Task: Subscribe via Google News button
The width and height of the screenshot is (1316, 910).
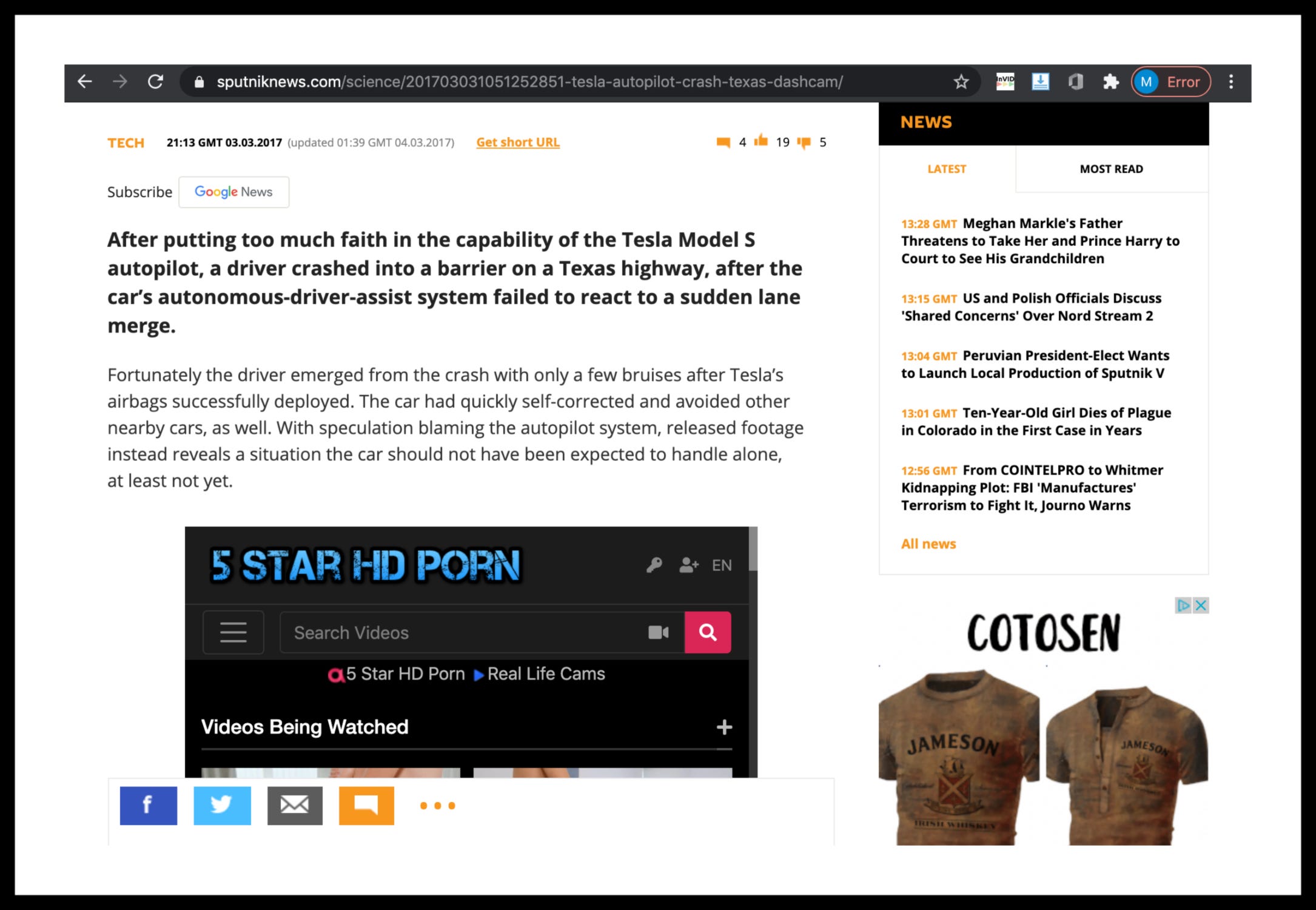Action: pyautogui.click(x=233, y=192)
